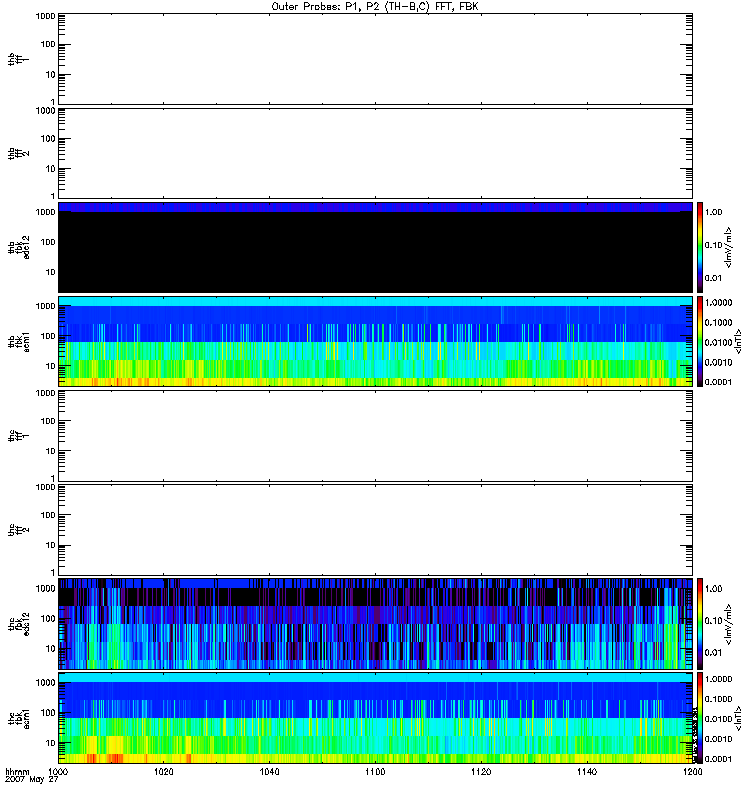Click the thc edc12 color bar

tap(700, 624)
